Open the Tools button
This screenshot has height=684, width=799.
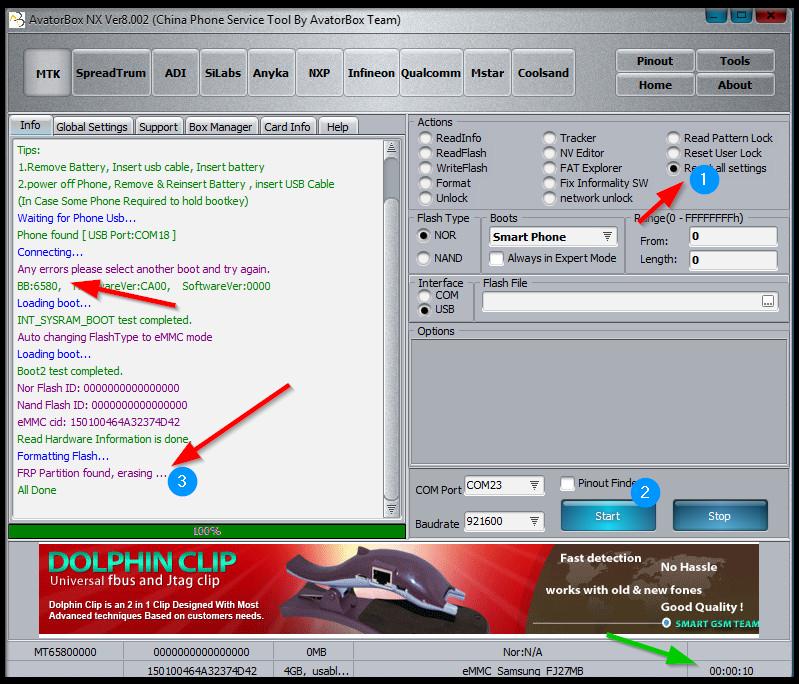(x=735, y=61)
